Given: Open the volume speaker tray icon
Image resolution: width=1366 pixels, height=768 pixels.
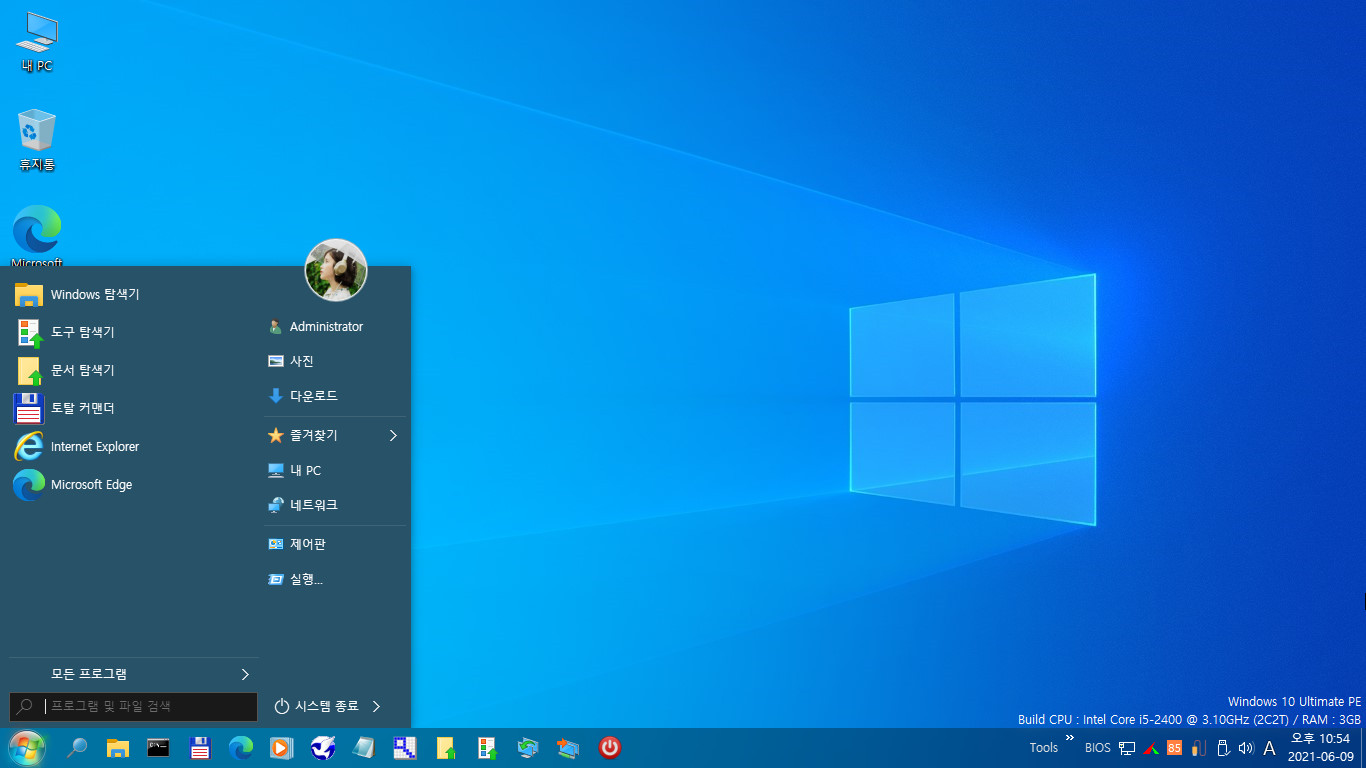Looking at the screenshot, I should click(1246, 748).
